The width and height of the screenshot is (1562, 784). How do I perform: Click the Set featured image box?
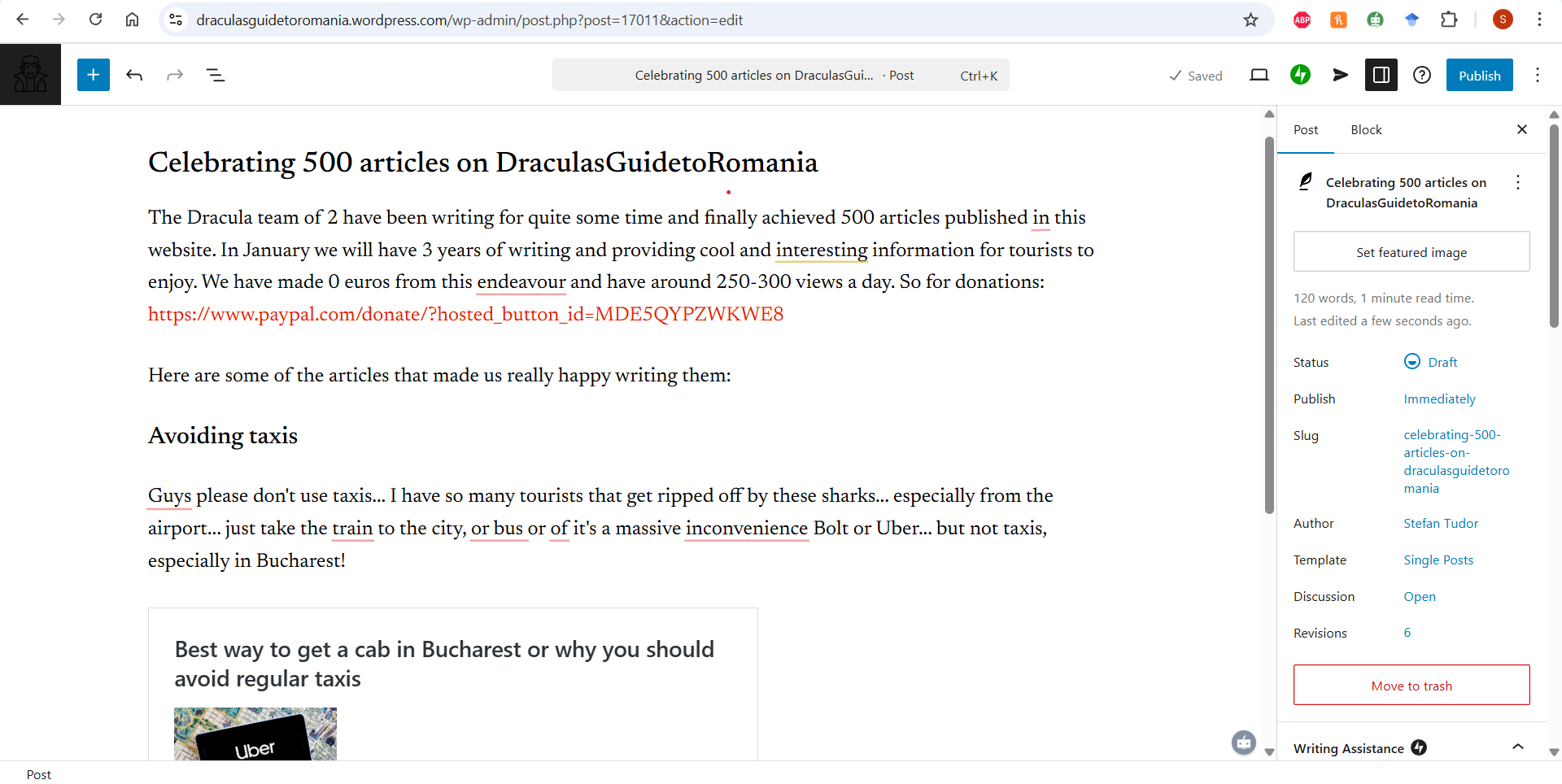(1411, 252)
